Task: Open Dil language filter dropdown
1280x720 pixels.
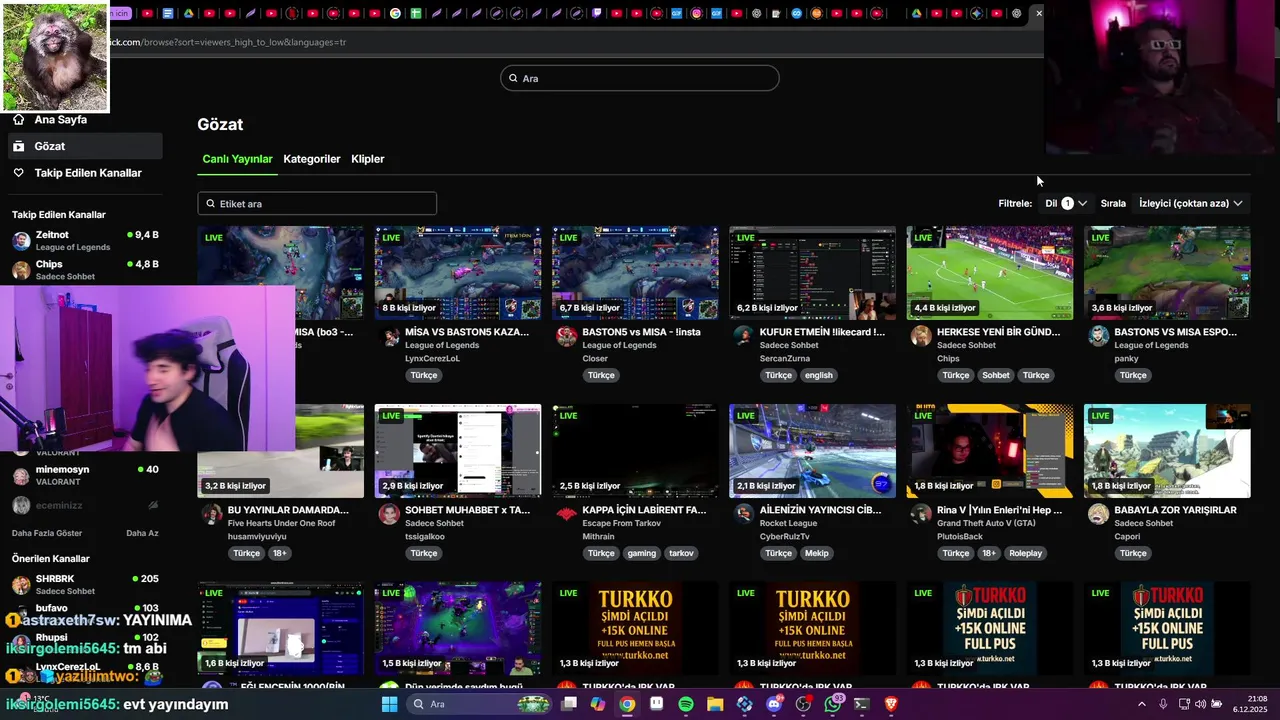Action: [x=1066, y=203]
